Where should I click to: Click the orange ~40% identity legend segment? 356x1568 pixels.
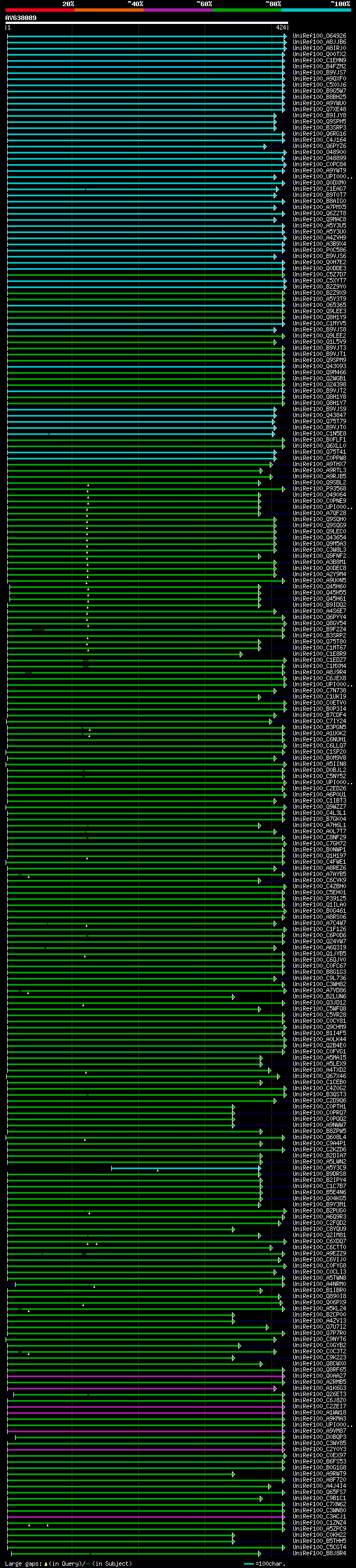109,10
